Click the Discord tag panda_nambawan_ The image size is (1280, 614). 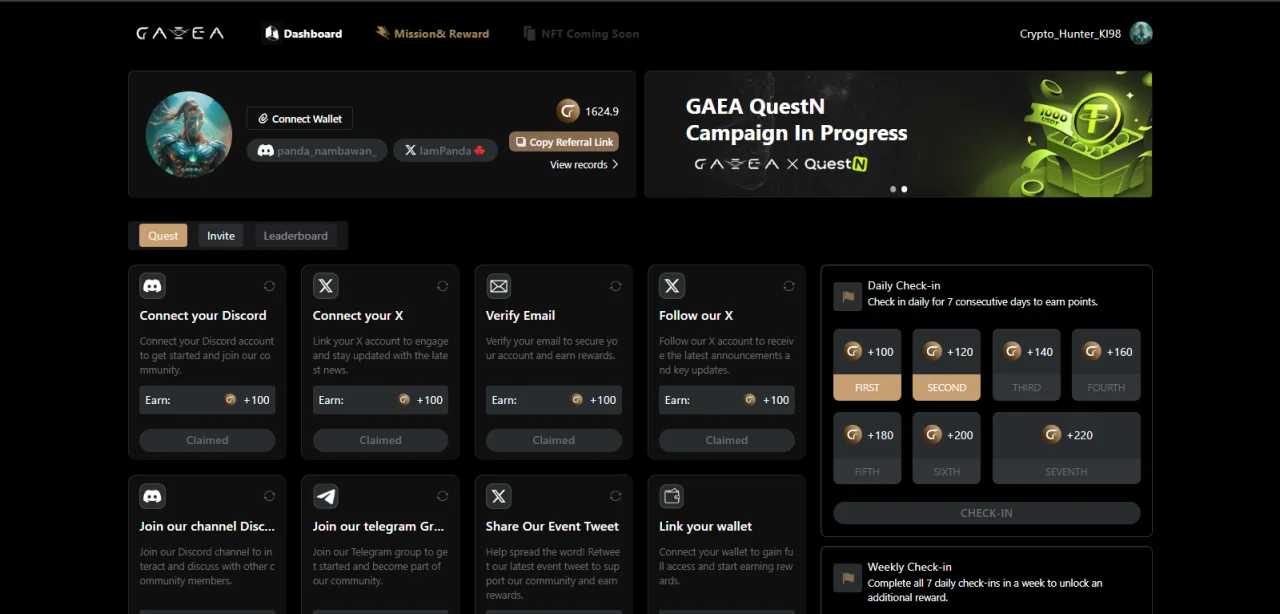tap(317, 150)
